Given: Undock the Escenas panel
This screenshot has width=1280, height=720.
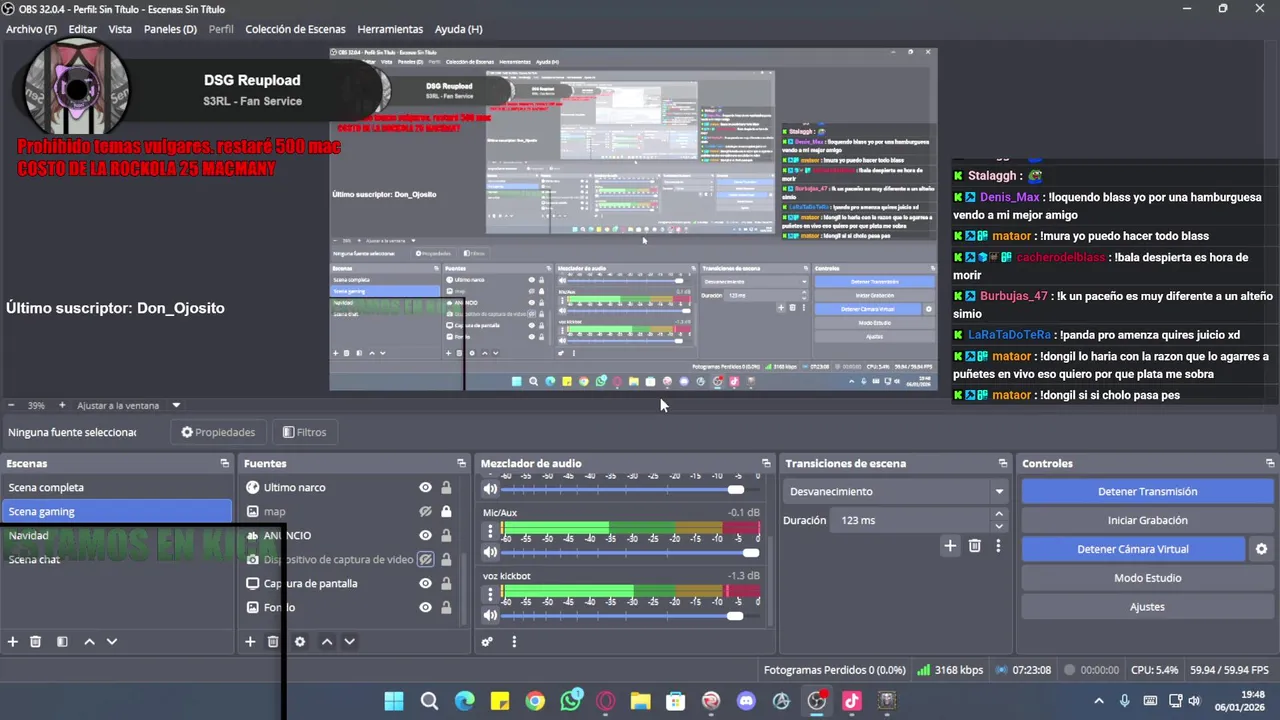Looking at the screenshot, I should 224,463.
